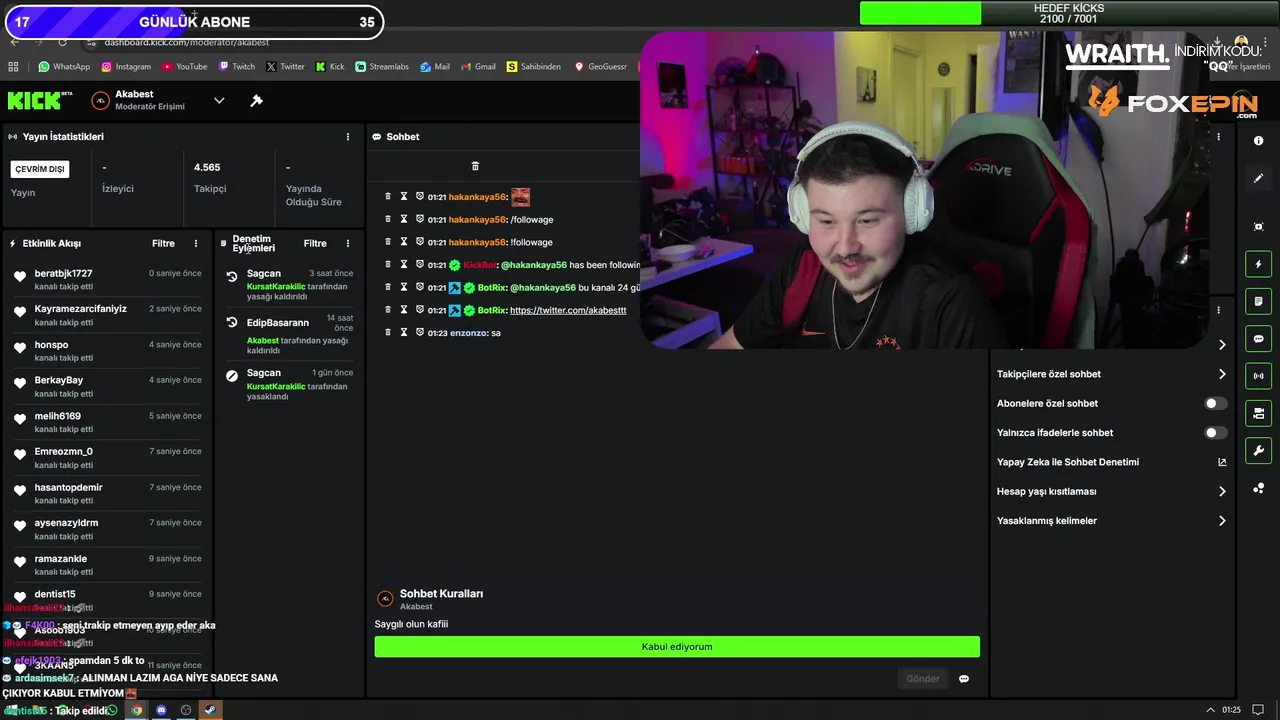This screenshot has width=1280, height=720.
Task: Select Sagcan unban entry, 3 saat önce
Action: [x=290, y=285]
